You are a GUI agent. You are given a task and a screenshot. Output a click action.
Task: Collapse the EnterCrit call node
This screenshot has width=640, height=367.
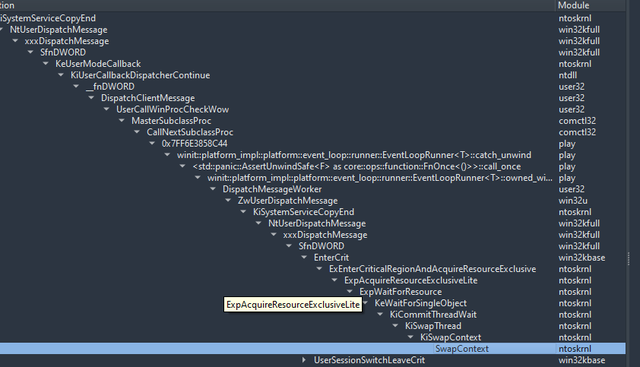(x=304, y=258)
